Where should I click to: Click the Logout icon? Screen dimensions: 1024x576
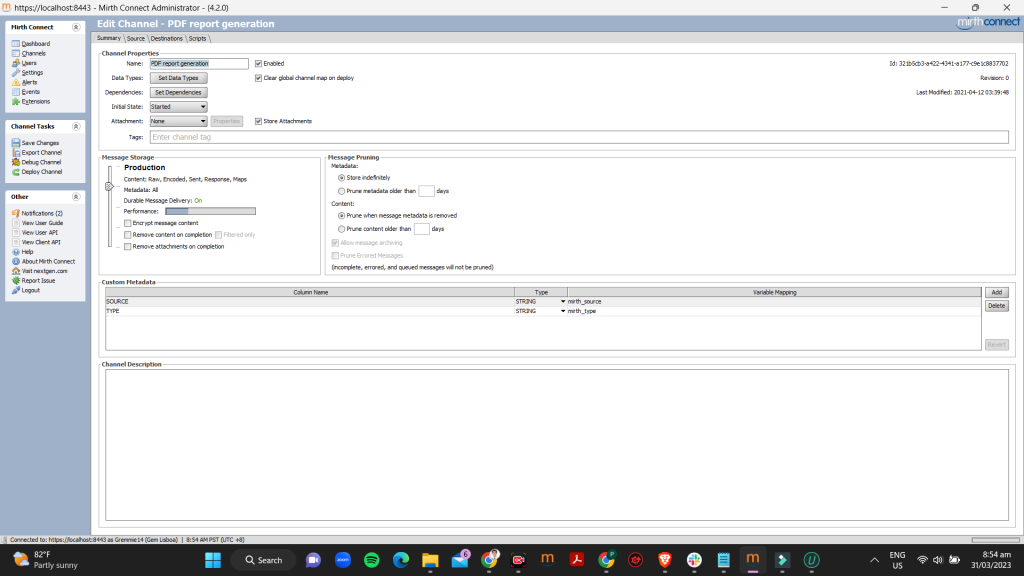[x=16, y=291]
